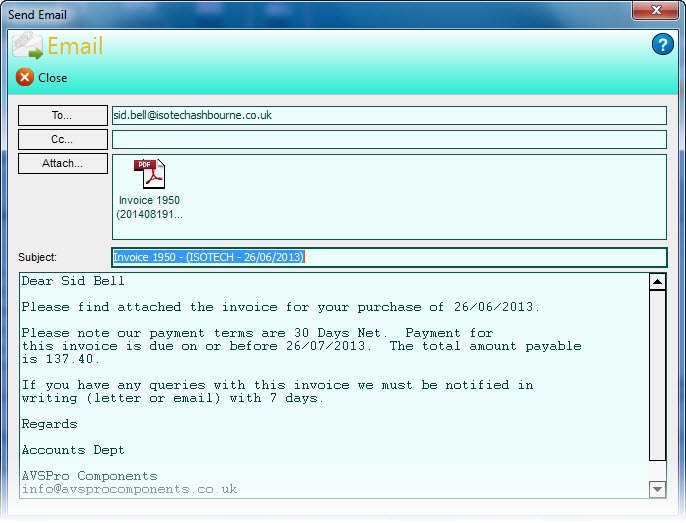Click the envelope Email icon in the header

27,46
